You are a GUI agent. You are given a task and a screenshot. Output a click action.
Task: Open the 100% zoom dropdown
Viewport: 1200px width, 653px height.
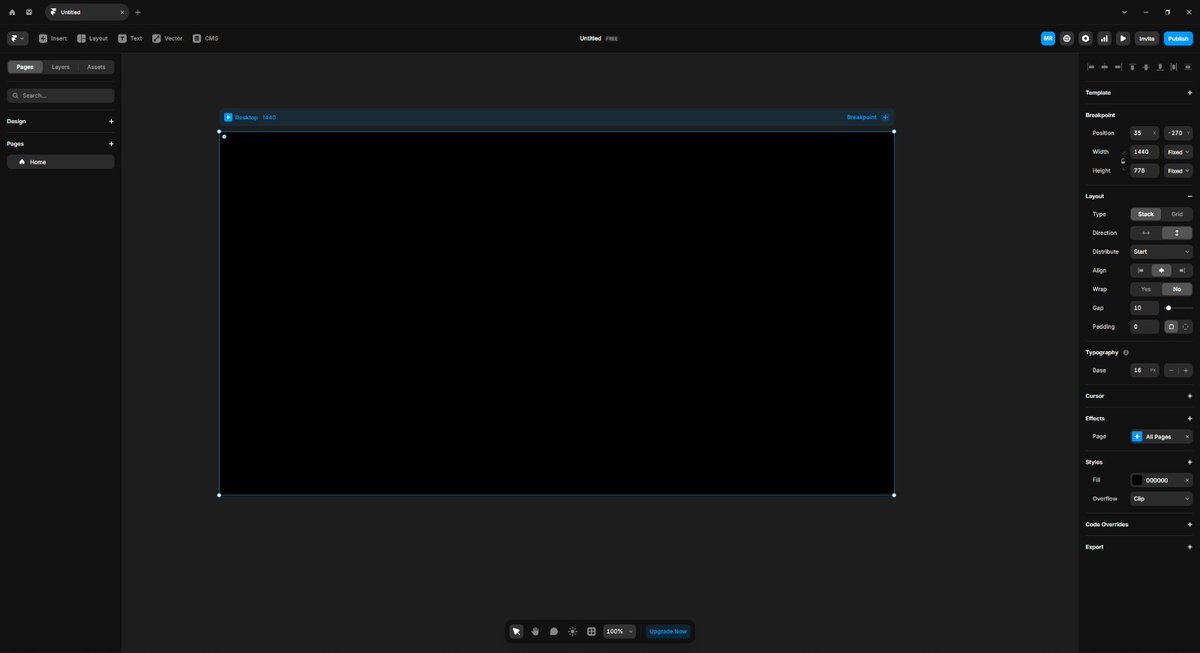(x=619, y=631)
